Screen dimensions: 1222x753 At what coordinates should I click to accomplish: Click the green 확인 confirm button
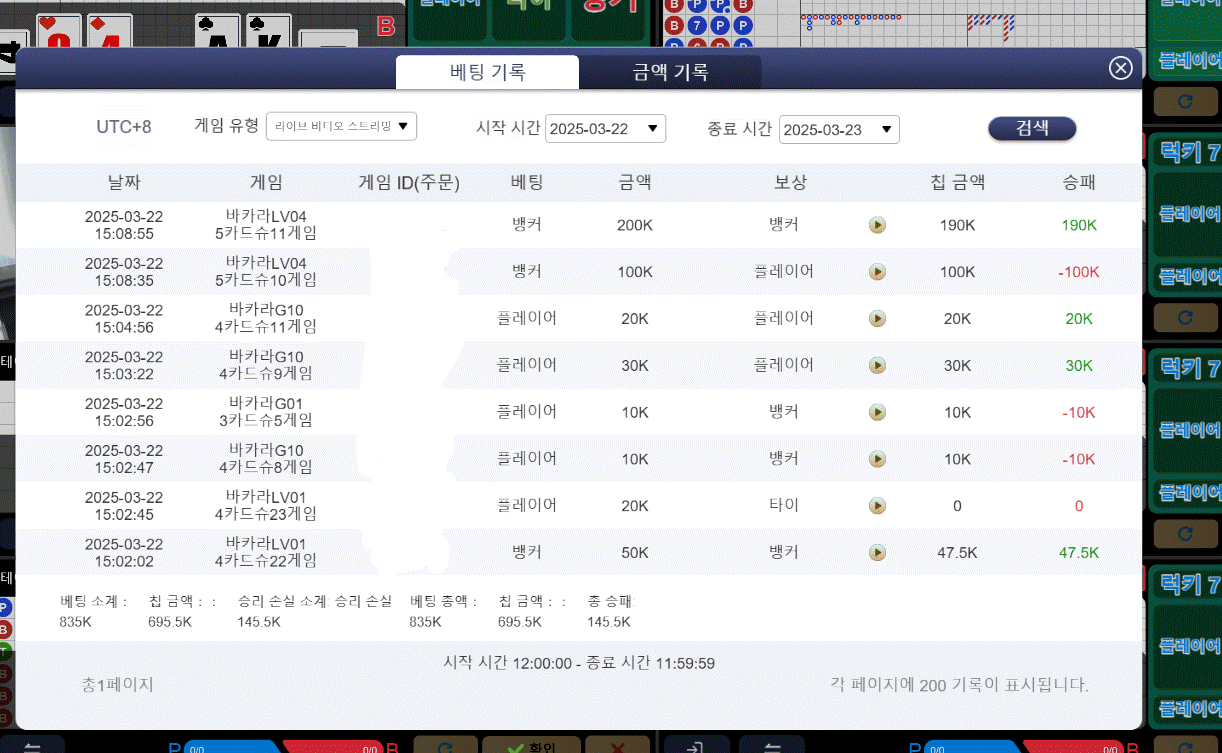click(531, 746)
